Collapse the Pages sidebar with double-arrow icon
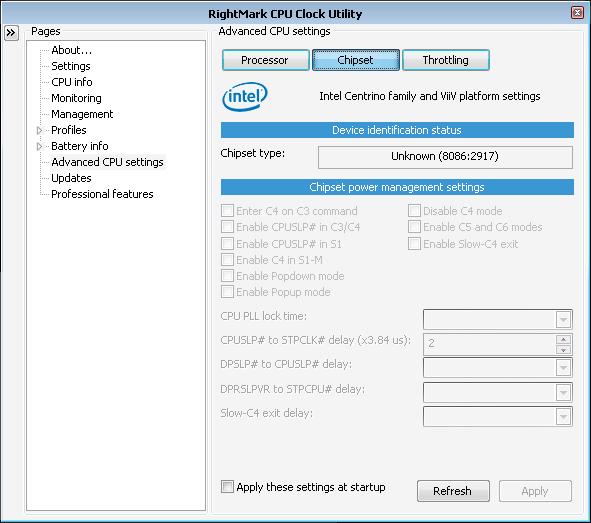Viewport: 591px width, 523px height. click(11, 33)
